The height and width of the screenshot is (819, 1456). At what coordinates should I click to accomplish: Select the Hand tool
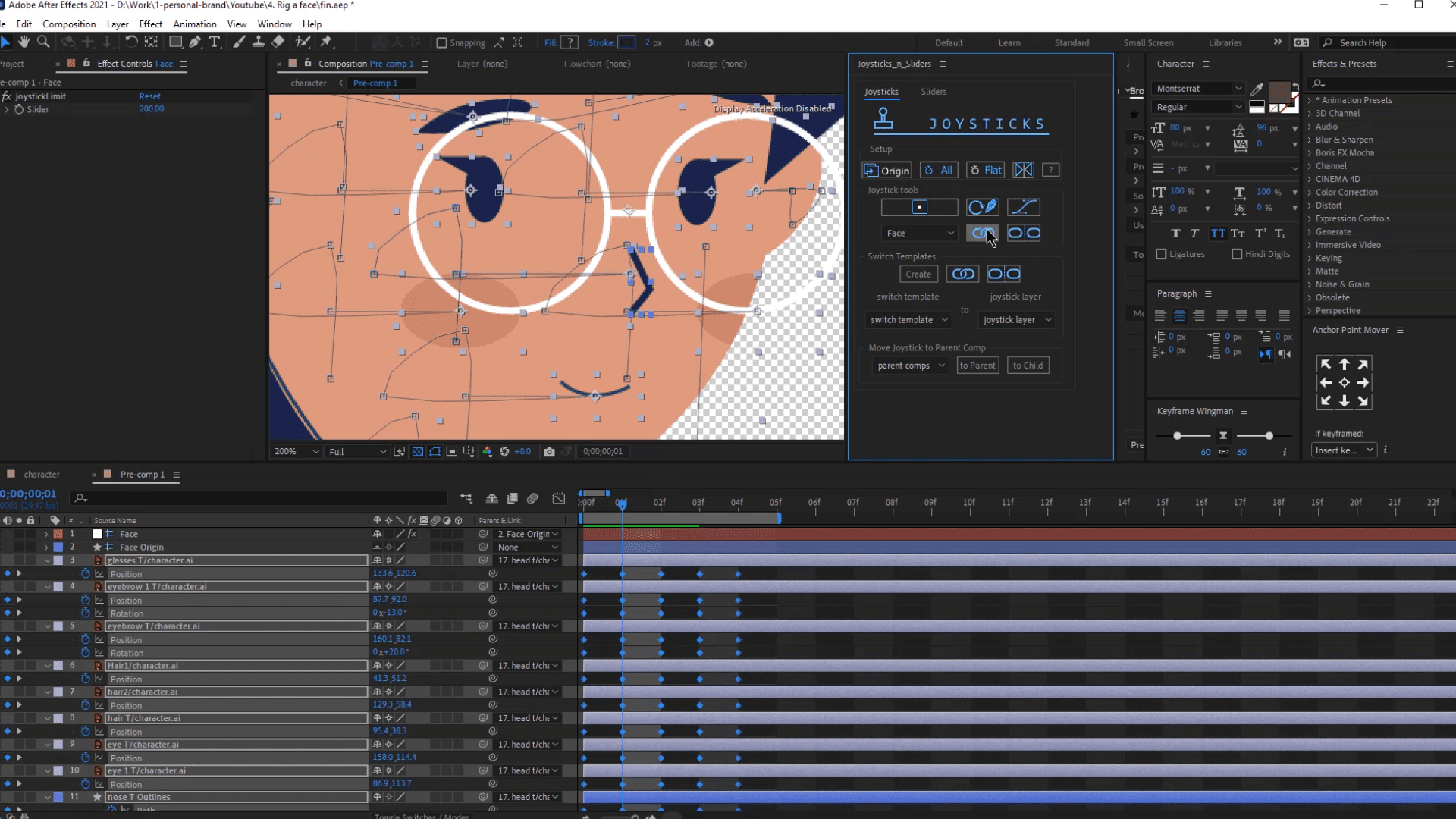point(24,42)
